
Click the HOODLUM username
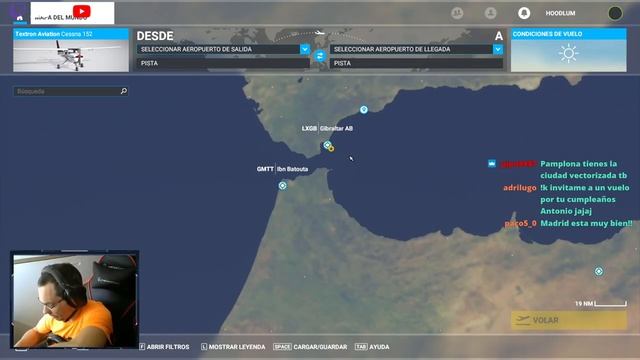(560, 13)
